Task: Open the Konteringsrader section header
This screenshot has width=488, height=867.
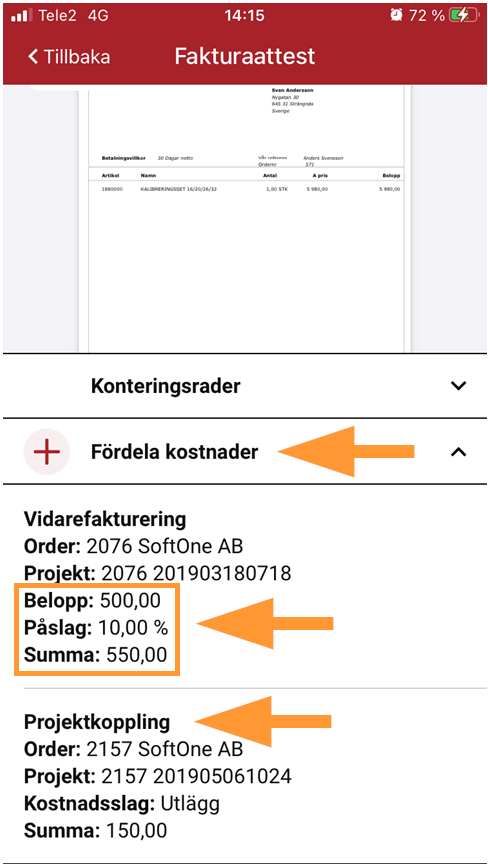Action: [x=244, y=385]
